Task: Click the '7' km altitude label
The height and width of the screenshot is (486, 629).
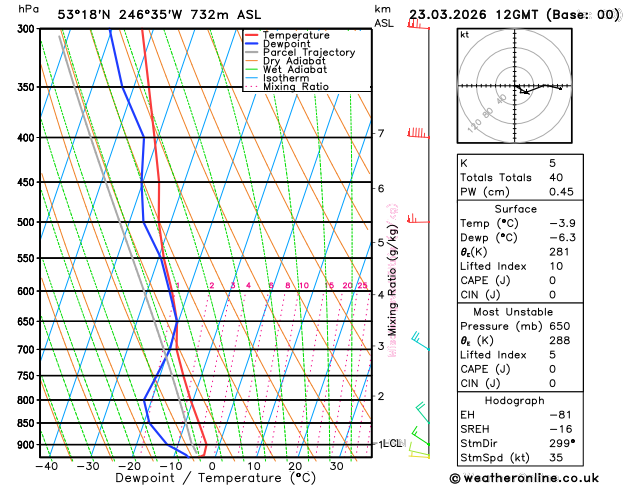Action: coord(381,133)
